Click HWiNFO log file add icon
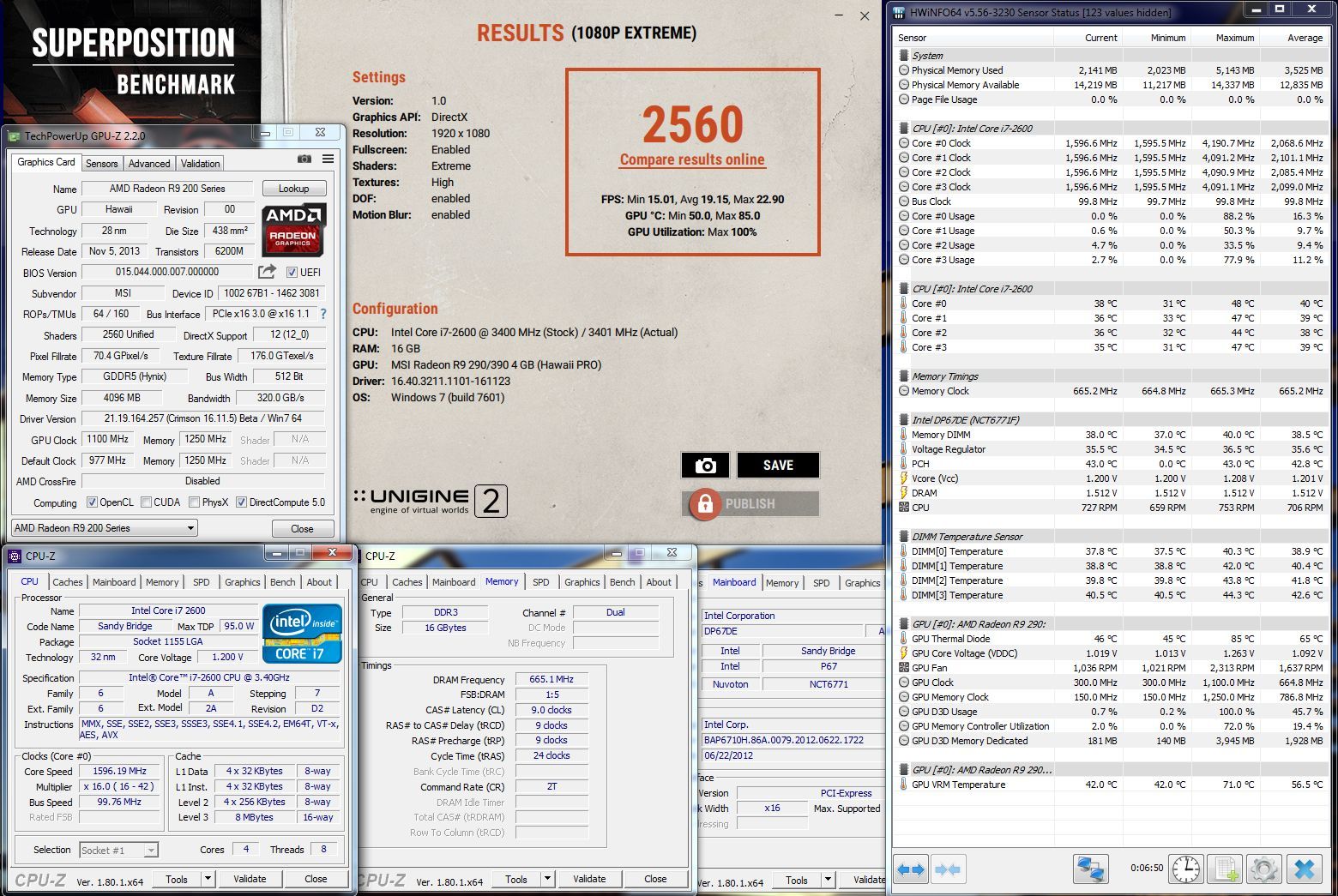Viewport: 1338px width, 896px height. [1224, 869]
